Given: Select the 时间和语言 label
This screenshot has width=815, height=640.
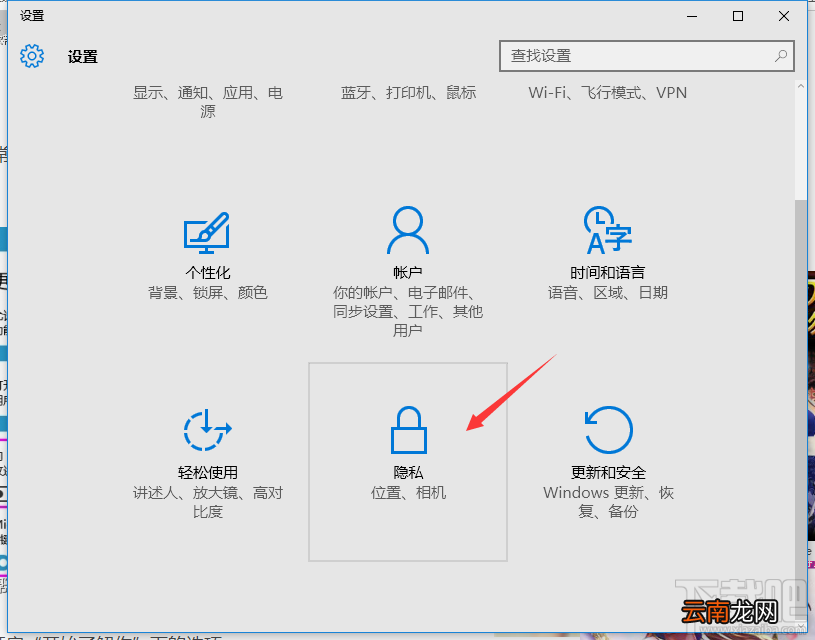Looking at the screenshot, I should (608, 272).
